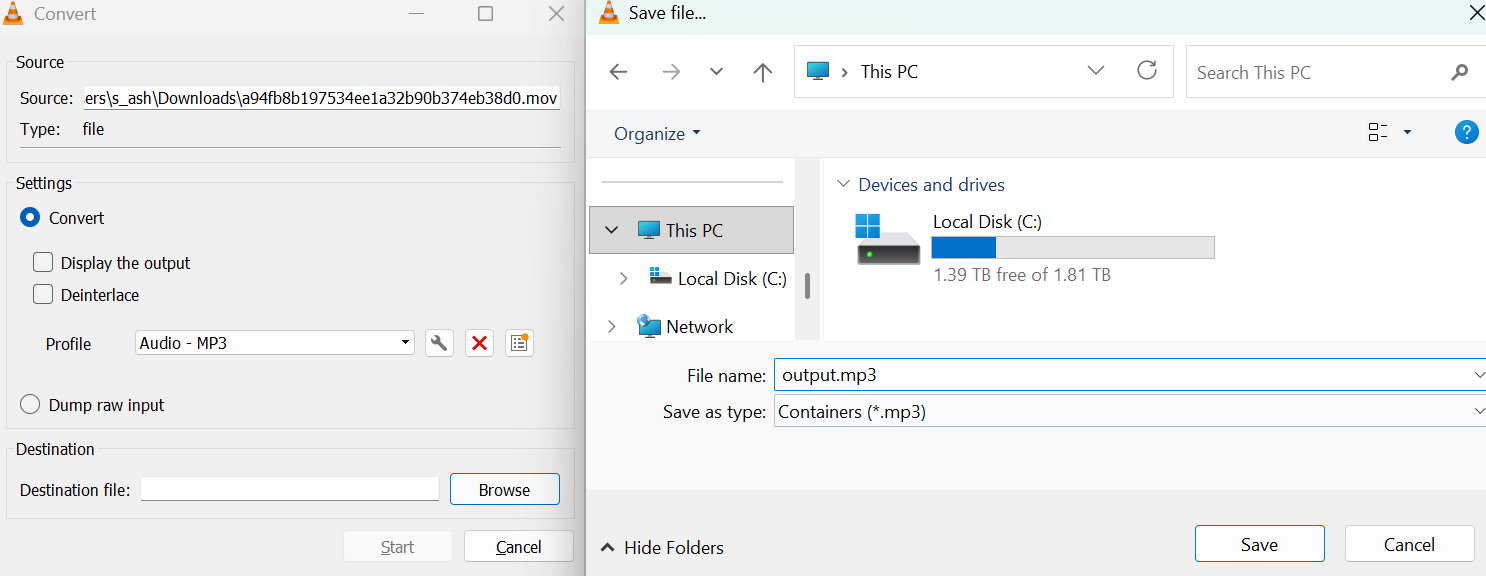Click the This PC address breadcrumb
Viewport: 1486px width, 576px height.
(889, 72)
